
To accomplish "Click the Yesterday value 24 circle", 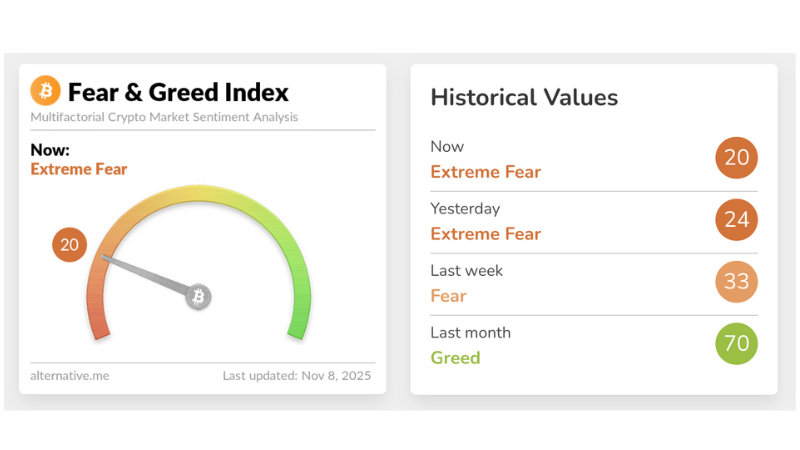I will pyautogui.click(x=737, y=220).
